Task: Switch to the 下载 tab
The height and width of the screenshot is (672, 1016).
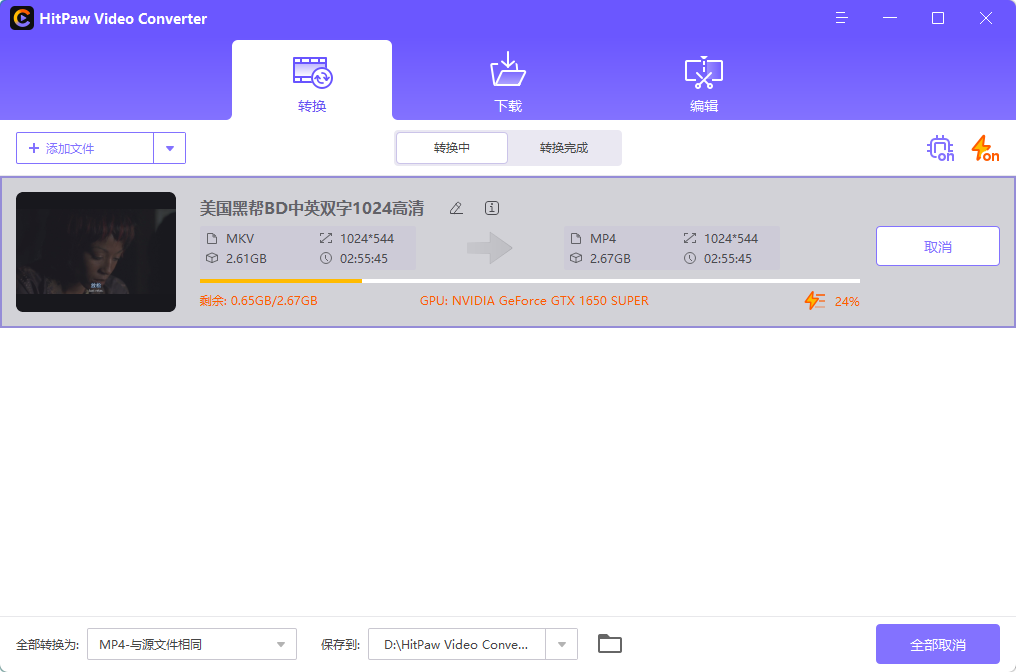Action: (508, 83)
